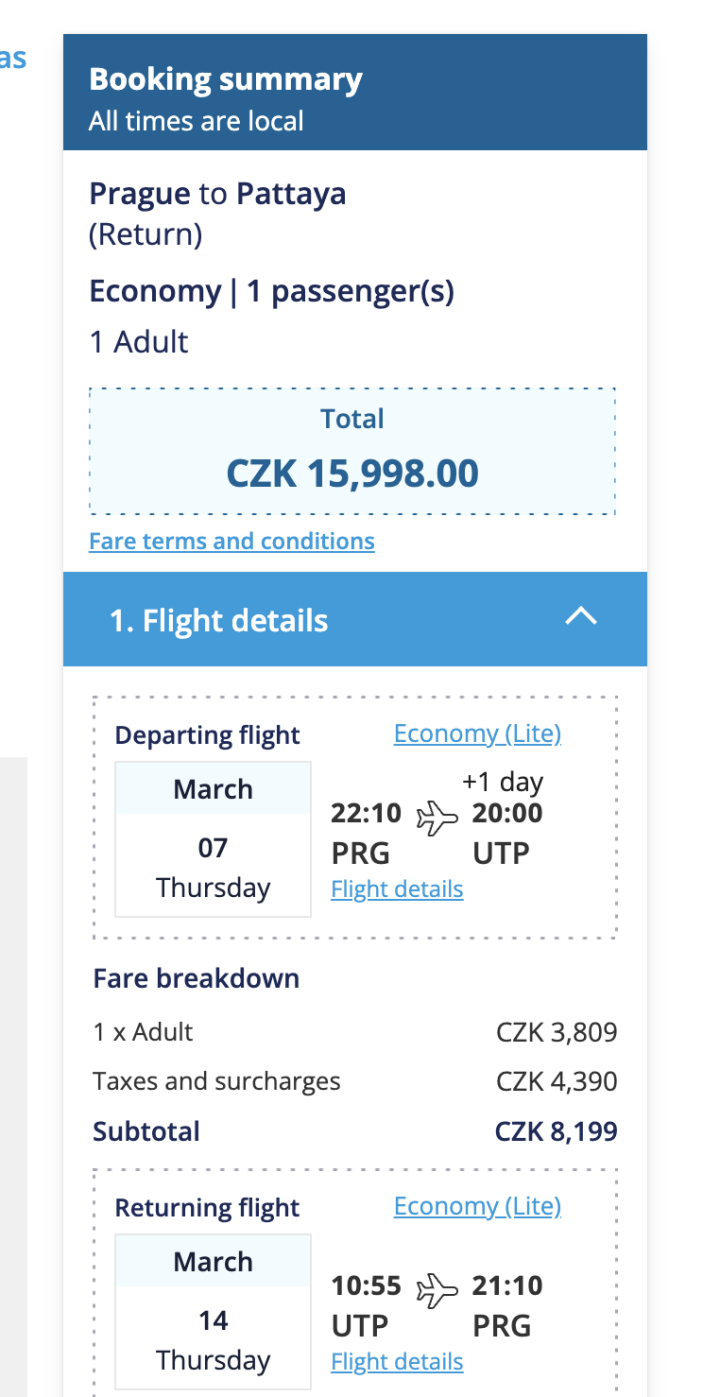Click the departing flight airplane icon

(437, 818)
